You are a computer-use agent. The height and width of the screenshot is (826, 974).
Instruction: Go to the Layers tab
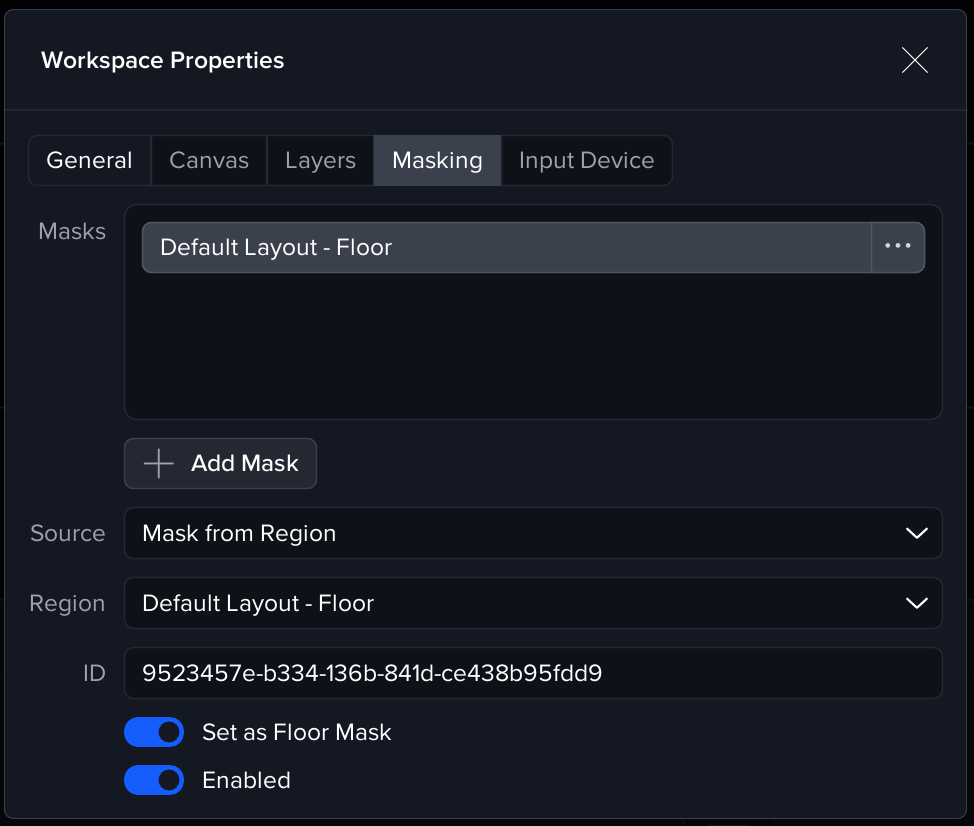pyautogui.click(x=320, y=161)
